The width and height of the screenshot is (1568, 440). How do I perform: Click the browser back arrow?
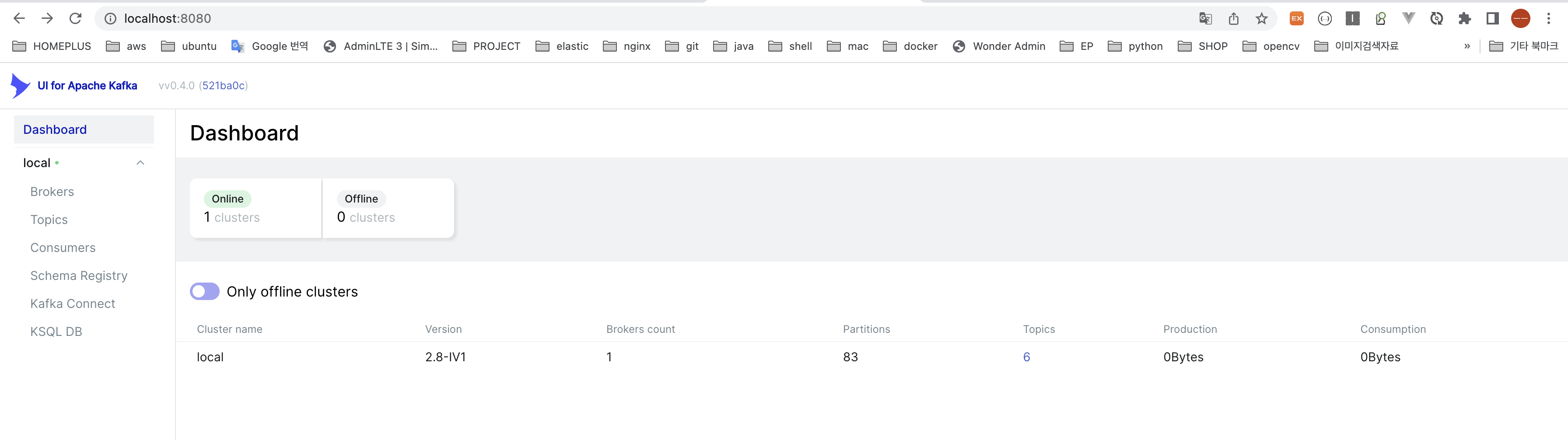click(19, 18)
